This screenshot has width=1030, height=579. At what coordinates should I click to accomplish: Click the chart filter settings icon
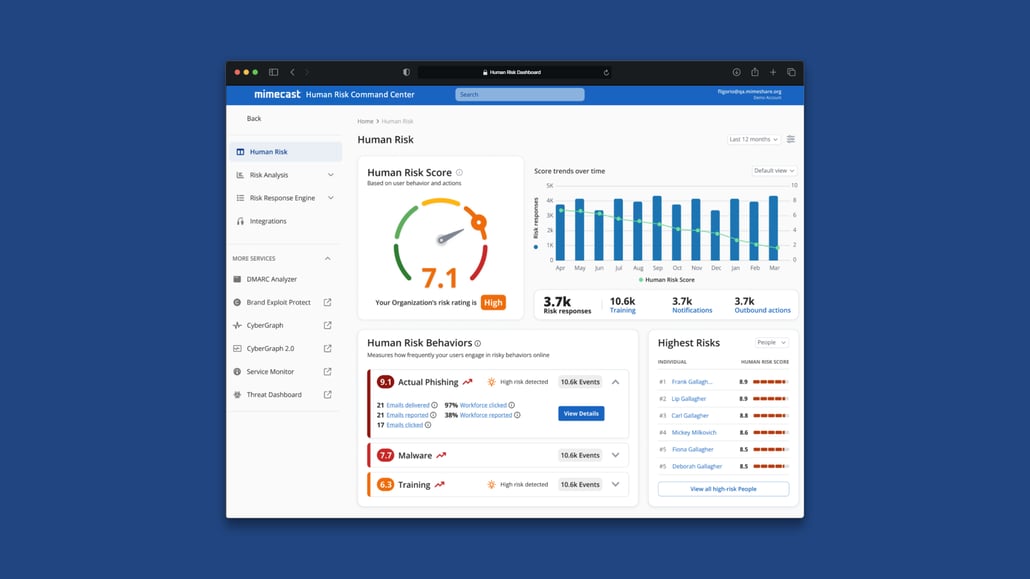[790, 139]
